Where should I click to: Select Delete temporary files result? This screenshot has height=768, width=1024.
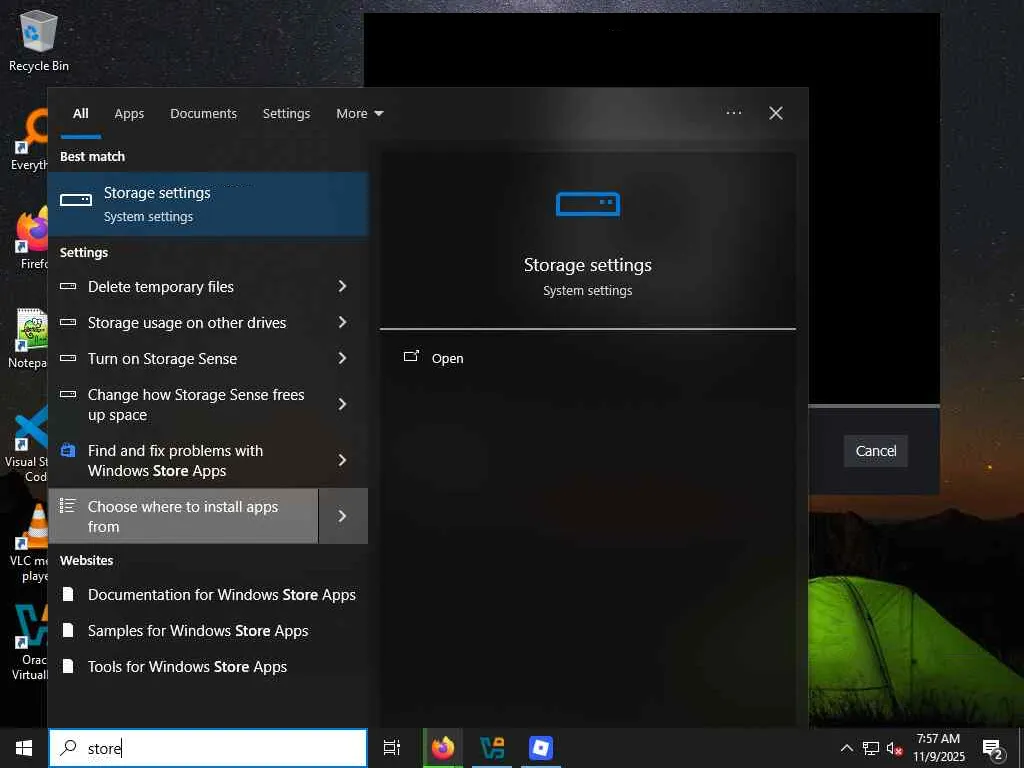[184, 286]
